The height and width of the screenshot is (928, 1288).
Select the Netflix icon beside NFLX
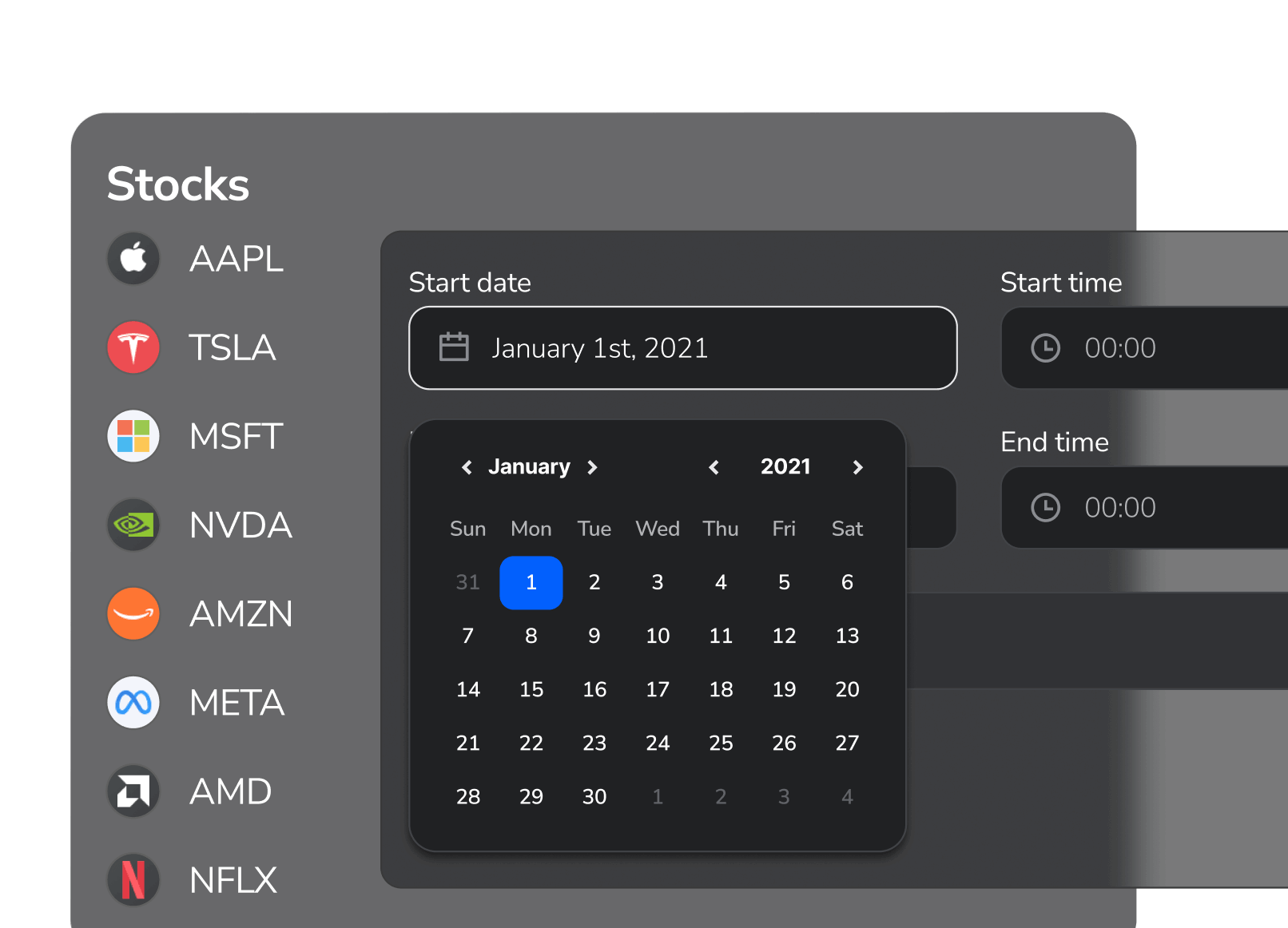tap(133, 879)
